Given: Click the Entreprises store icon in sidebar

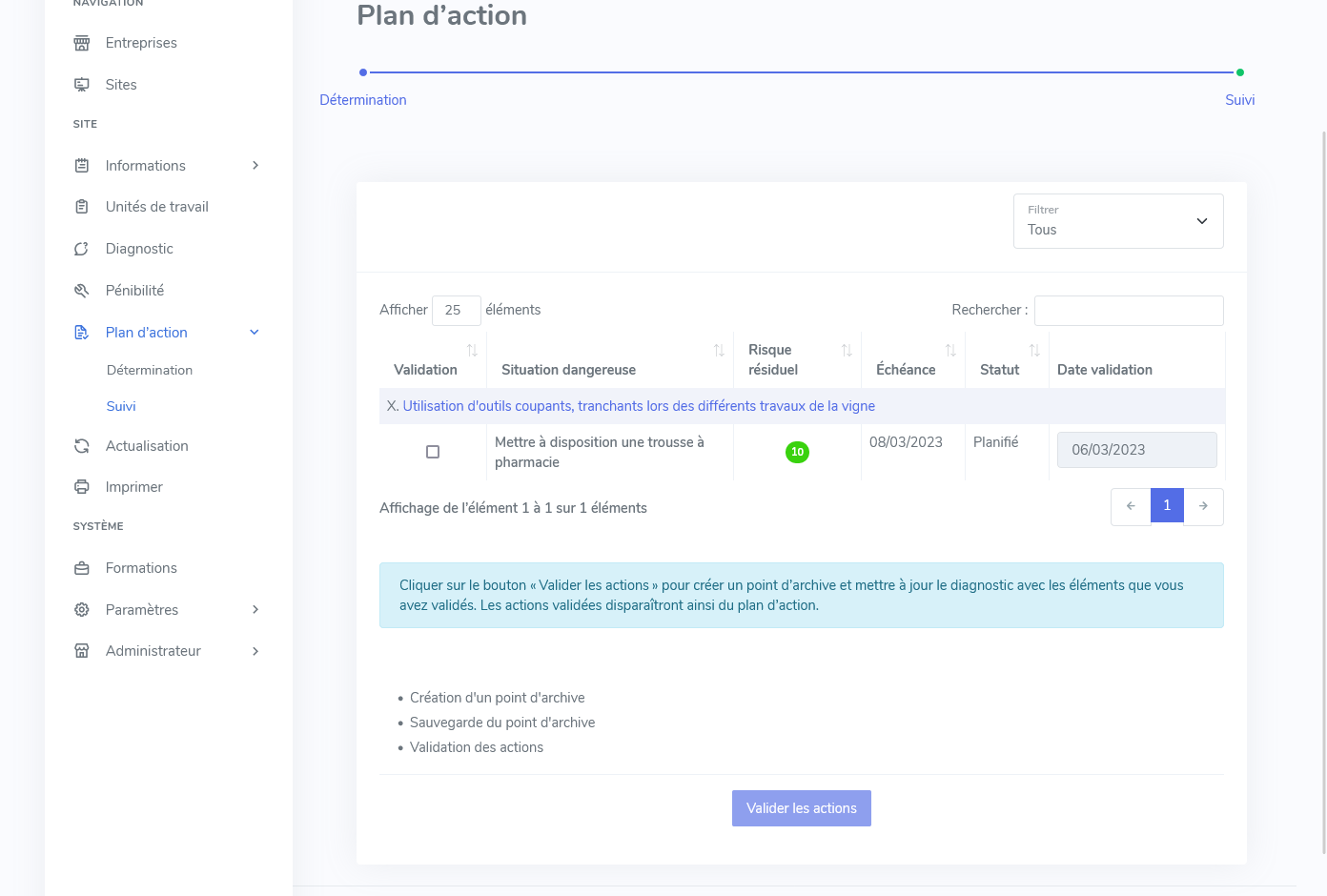Looking at the screenshot, I should click(82, 43).
